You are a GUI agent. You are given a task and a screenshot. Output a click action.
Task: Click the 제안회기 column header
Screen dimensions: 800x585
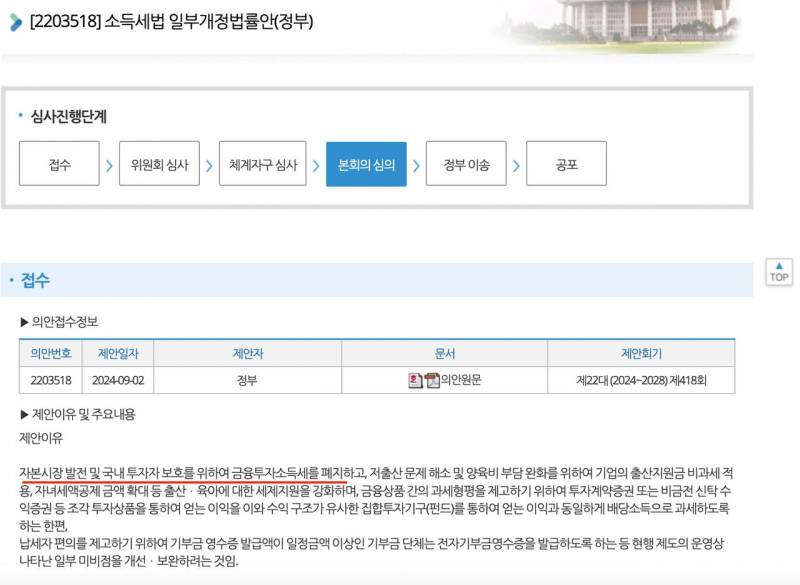(x=641, y=353)
